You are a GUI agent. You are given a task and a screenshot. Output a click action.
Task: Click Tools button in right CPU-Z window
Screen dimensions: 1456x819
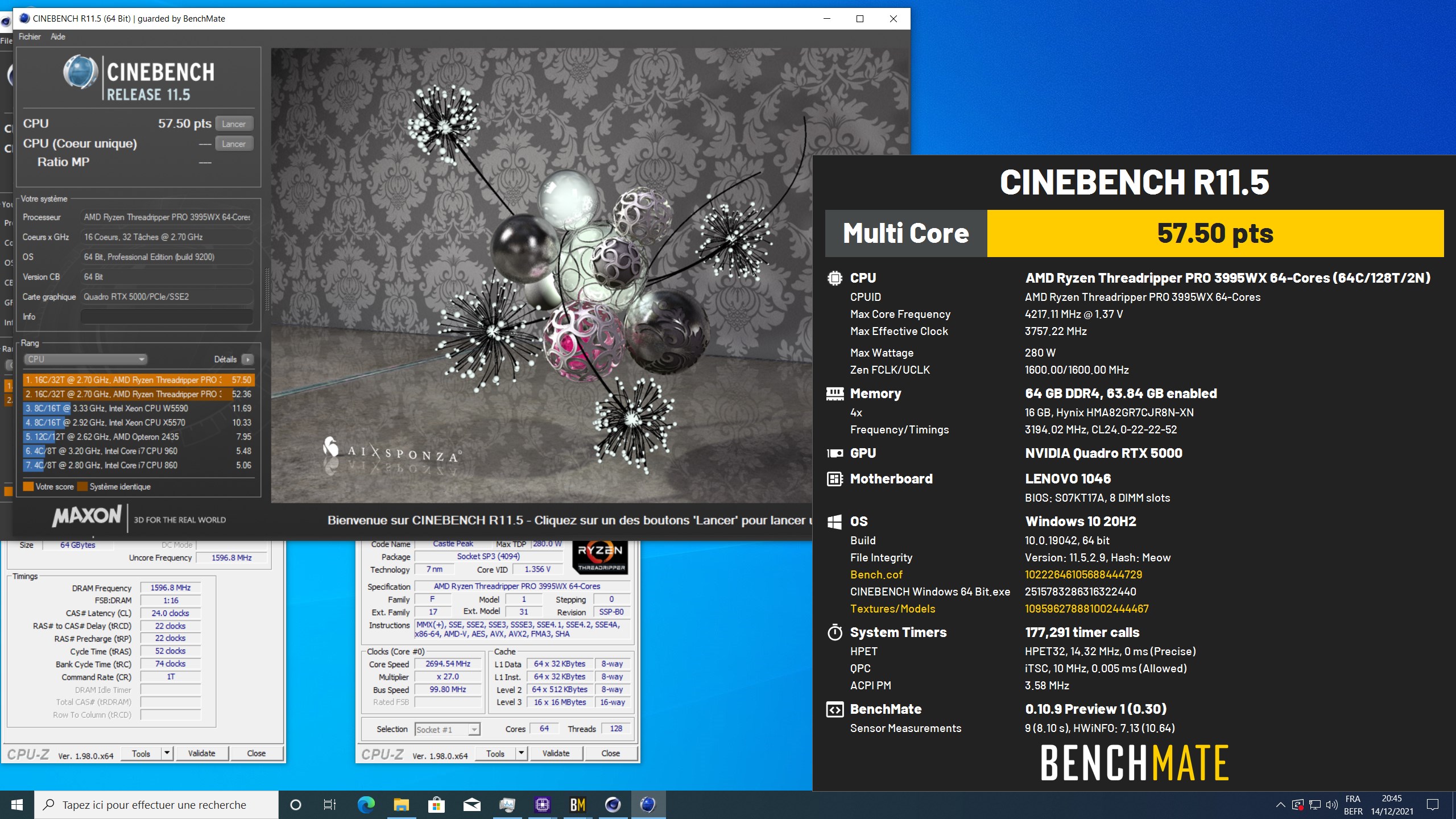click(x=495, y=754)
